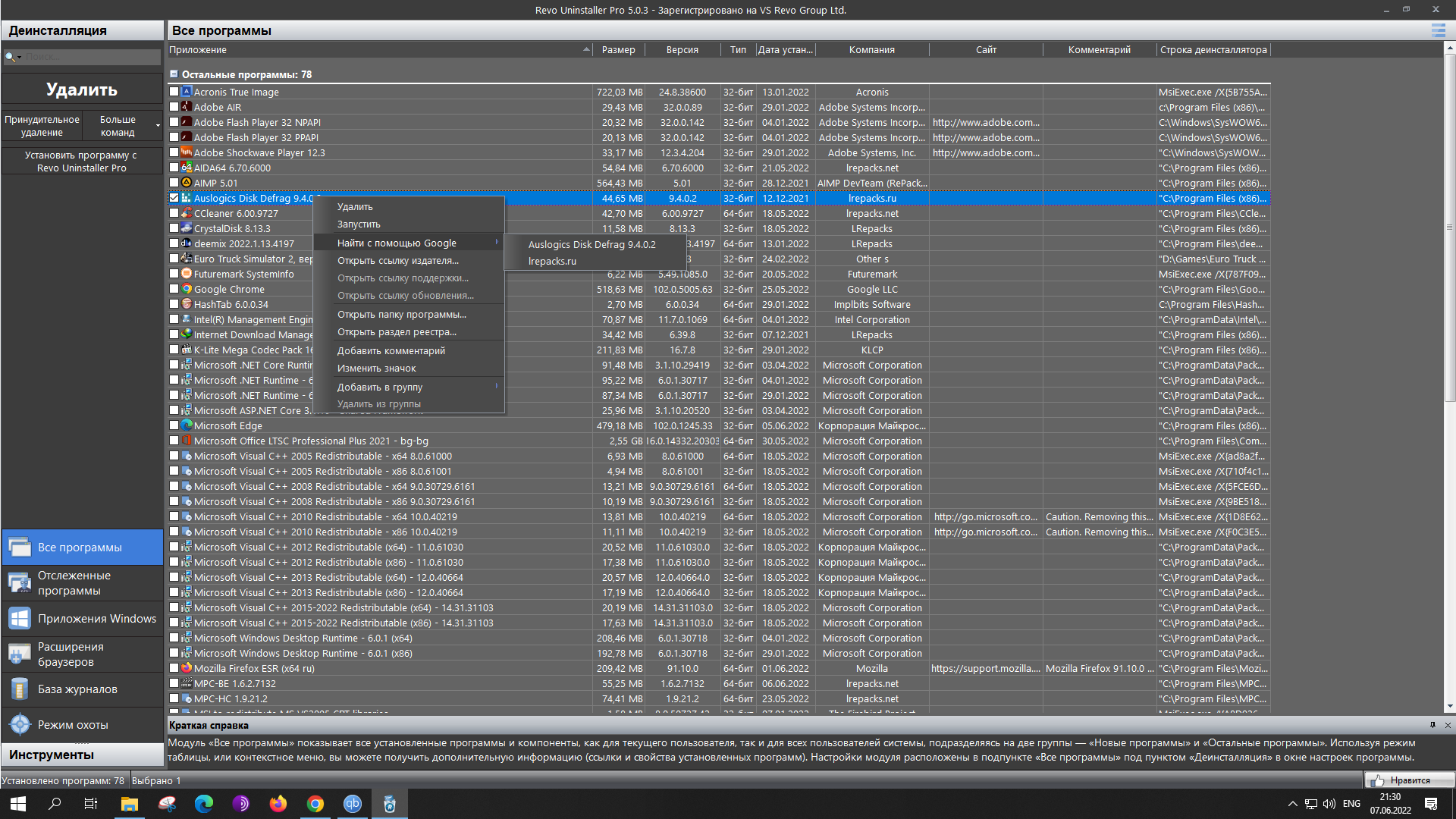Viewport: 1456px width, 819px height.
Task: Pin the Quick Help panel
Action: pyautogui.click(x=1432, y=725)
